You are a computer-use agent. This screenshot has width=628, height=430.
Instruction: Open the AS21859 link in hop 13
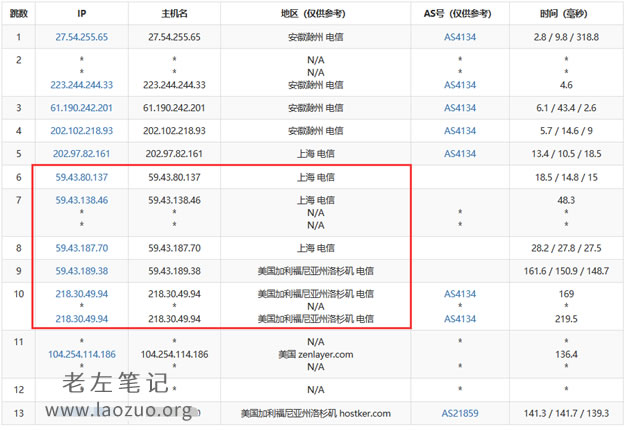460,413
